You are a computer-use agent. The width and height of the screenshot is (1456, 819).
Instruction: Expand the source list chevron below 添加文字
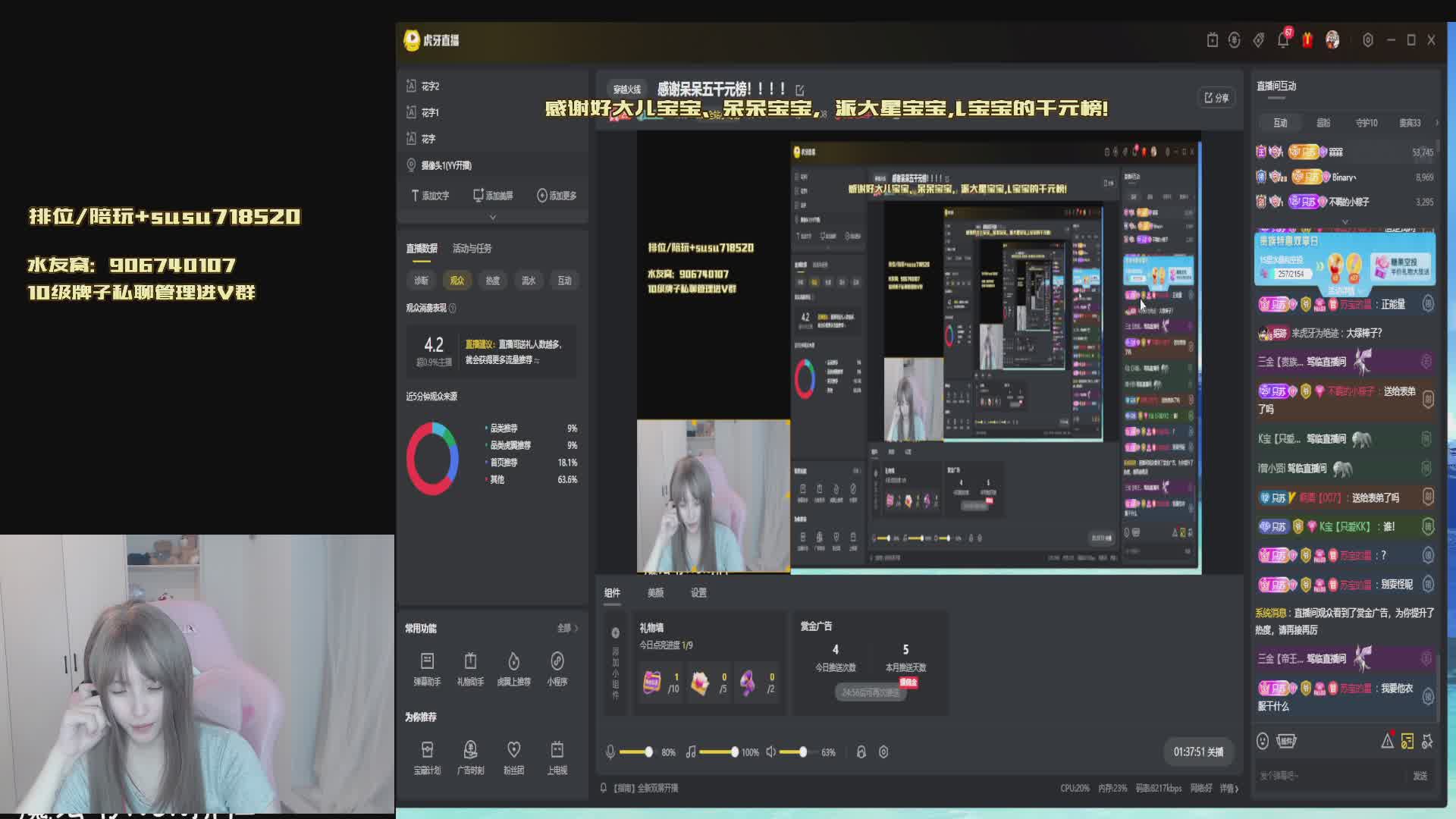click(x=493, y=217)
